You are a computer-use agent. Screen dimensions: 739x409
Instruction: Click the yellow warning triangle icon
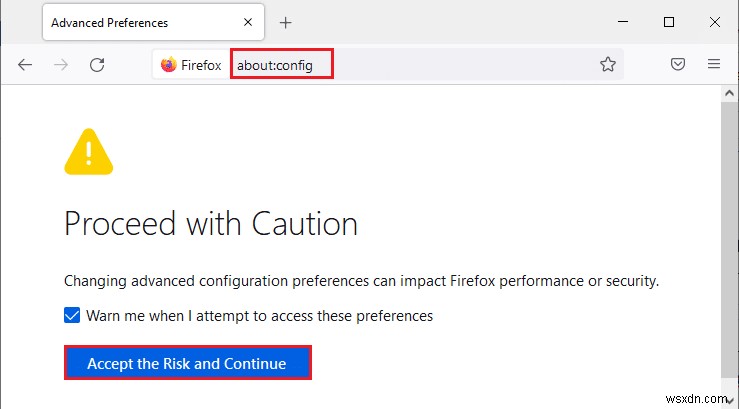(89, 152)
